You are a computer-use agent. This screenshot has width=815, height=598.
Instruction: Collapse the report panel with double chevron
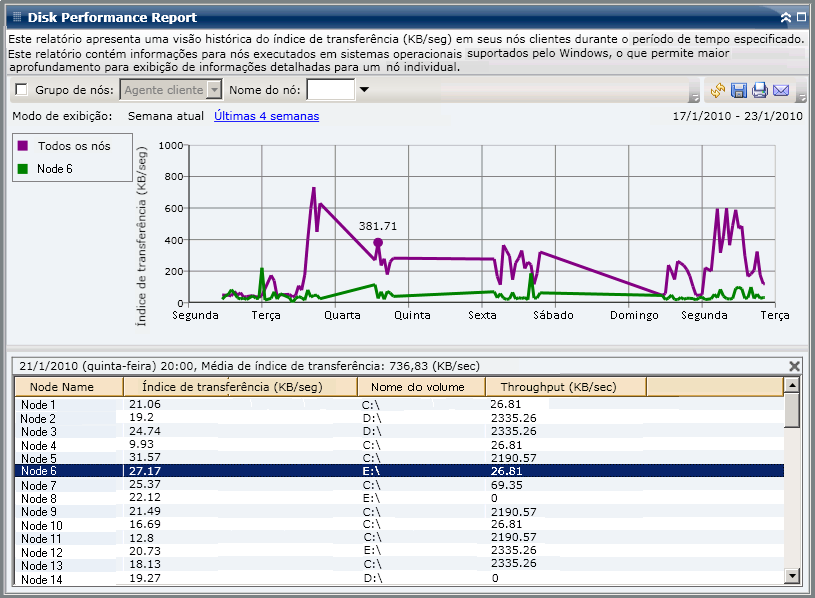(786, 17)
